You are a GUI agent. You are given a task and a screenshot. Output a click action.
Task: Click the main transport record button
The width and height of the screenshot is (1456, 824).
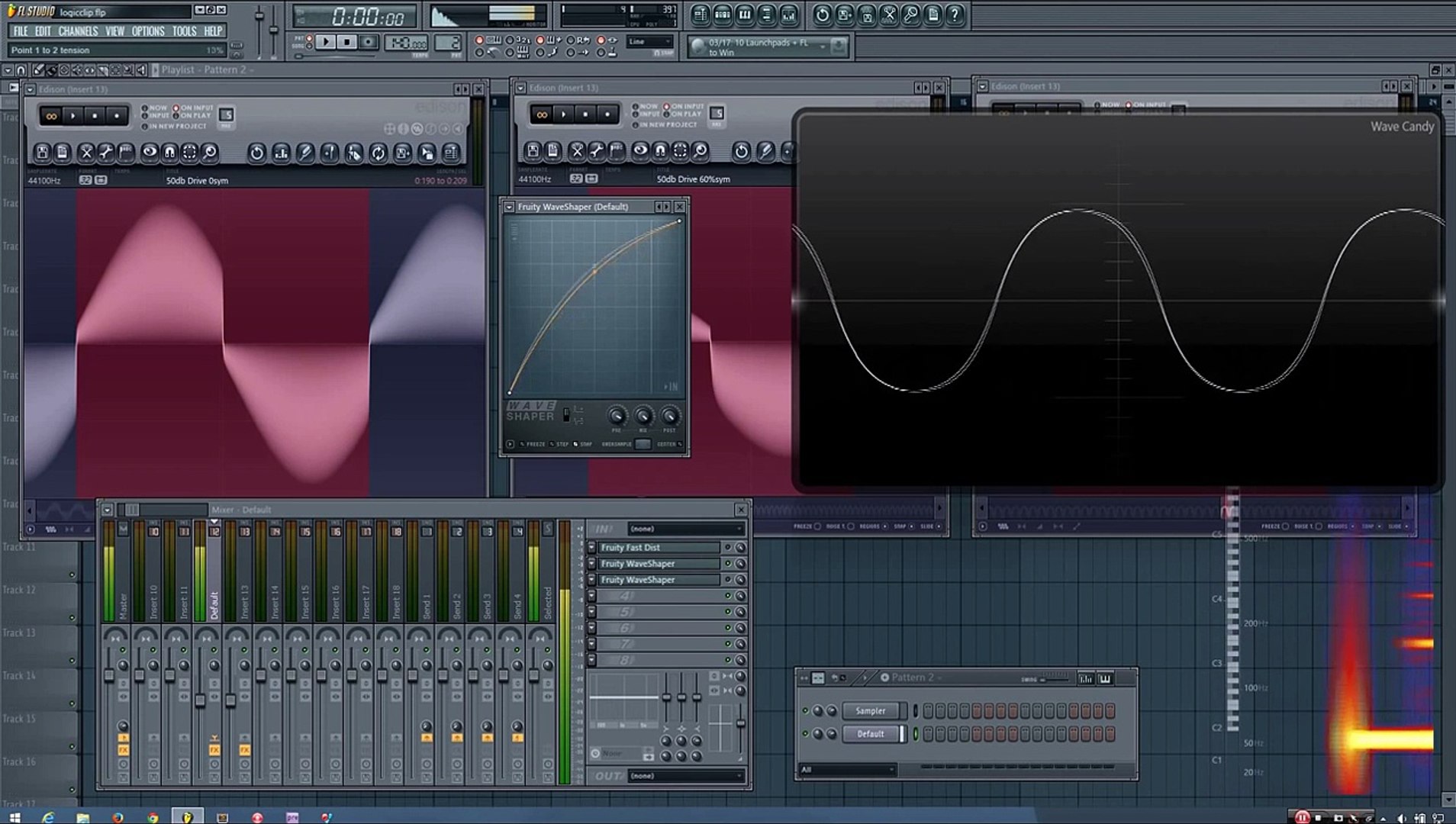tap(368, 42)
